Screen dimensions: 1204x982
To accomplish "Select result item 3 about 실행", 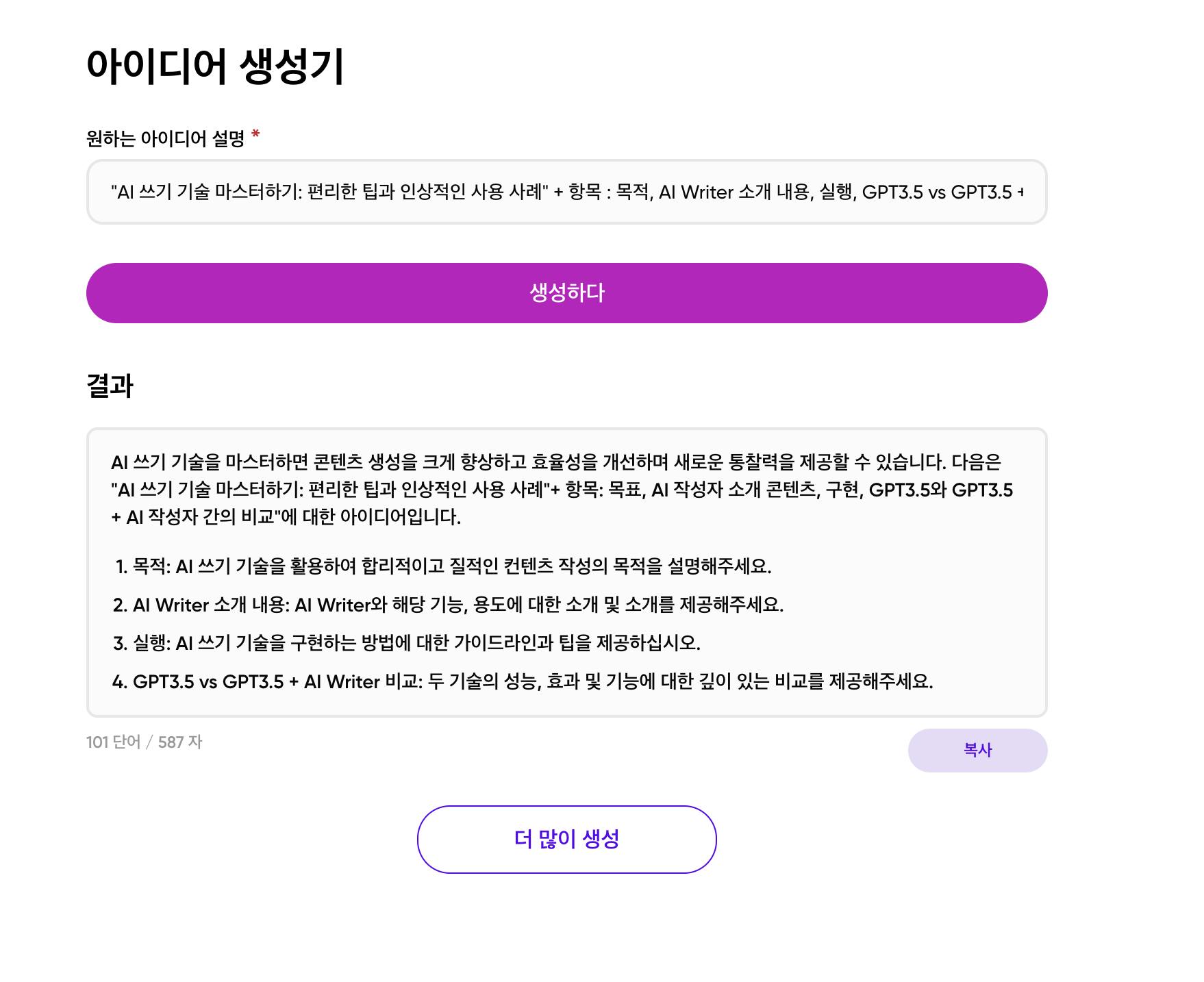I will pyautogui.click(x=406, y=643).
